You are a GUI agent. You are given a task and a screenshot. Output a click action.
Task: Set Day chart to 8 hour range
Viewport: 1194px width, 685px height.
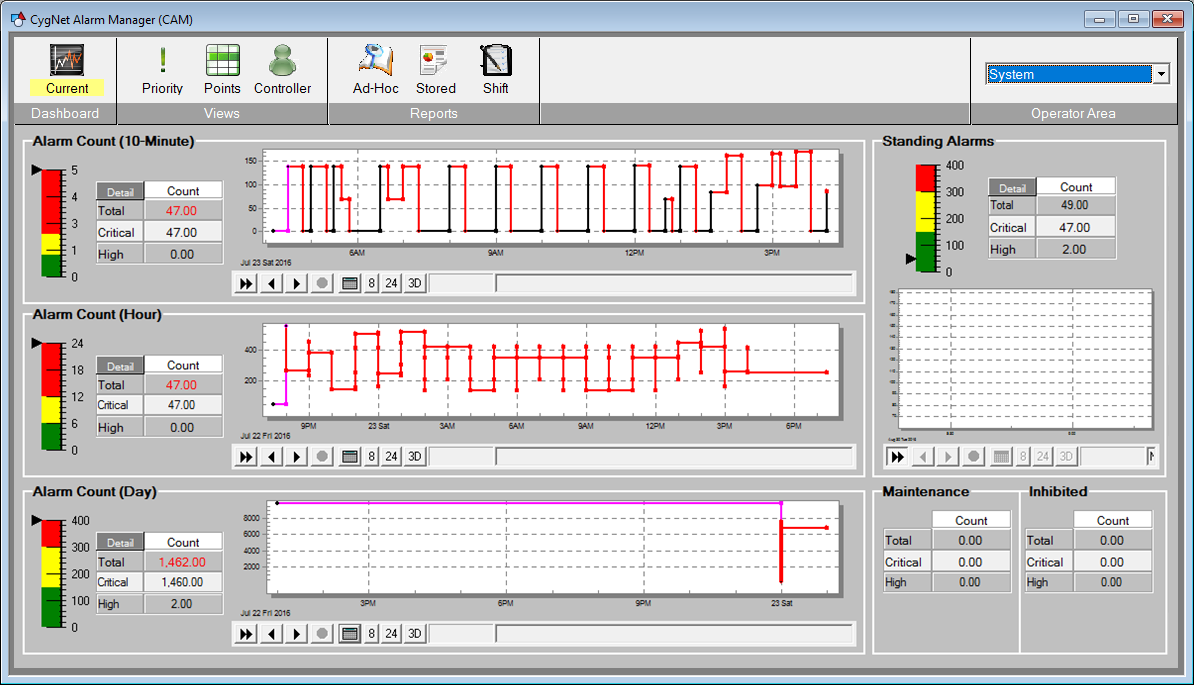[371, 633]
